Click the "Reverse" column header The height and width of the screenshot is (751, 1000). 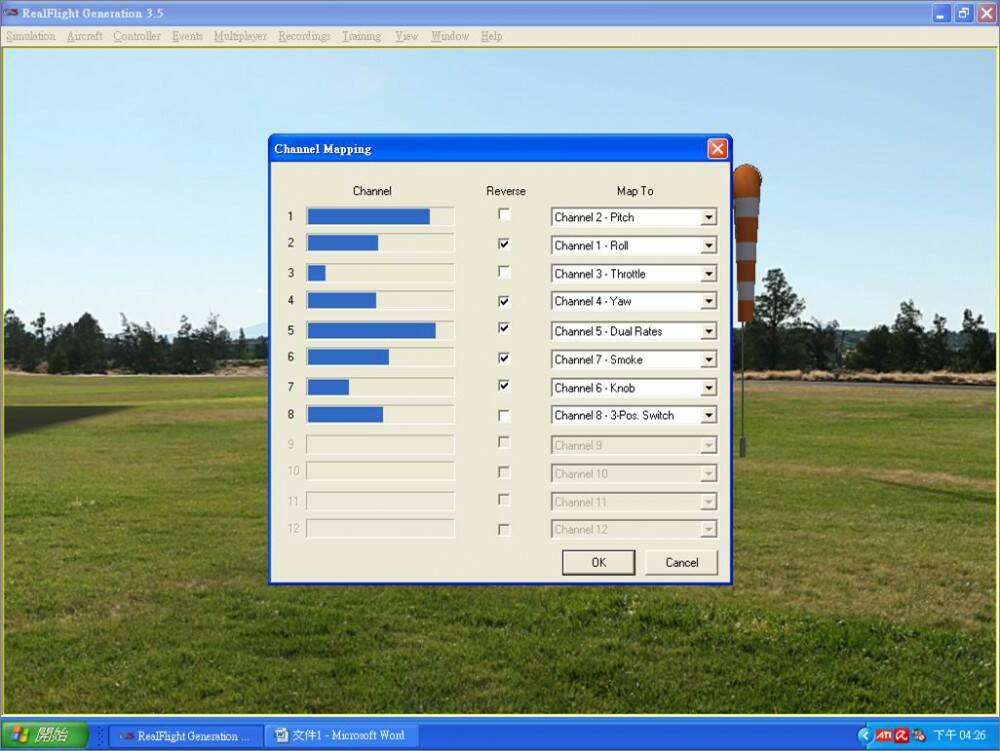click(506, 191)
